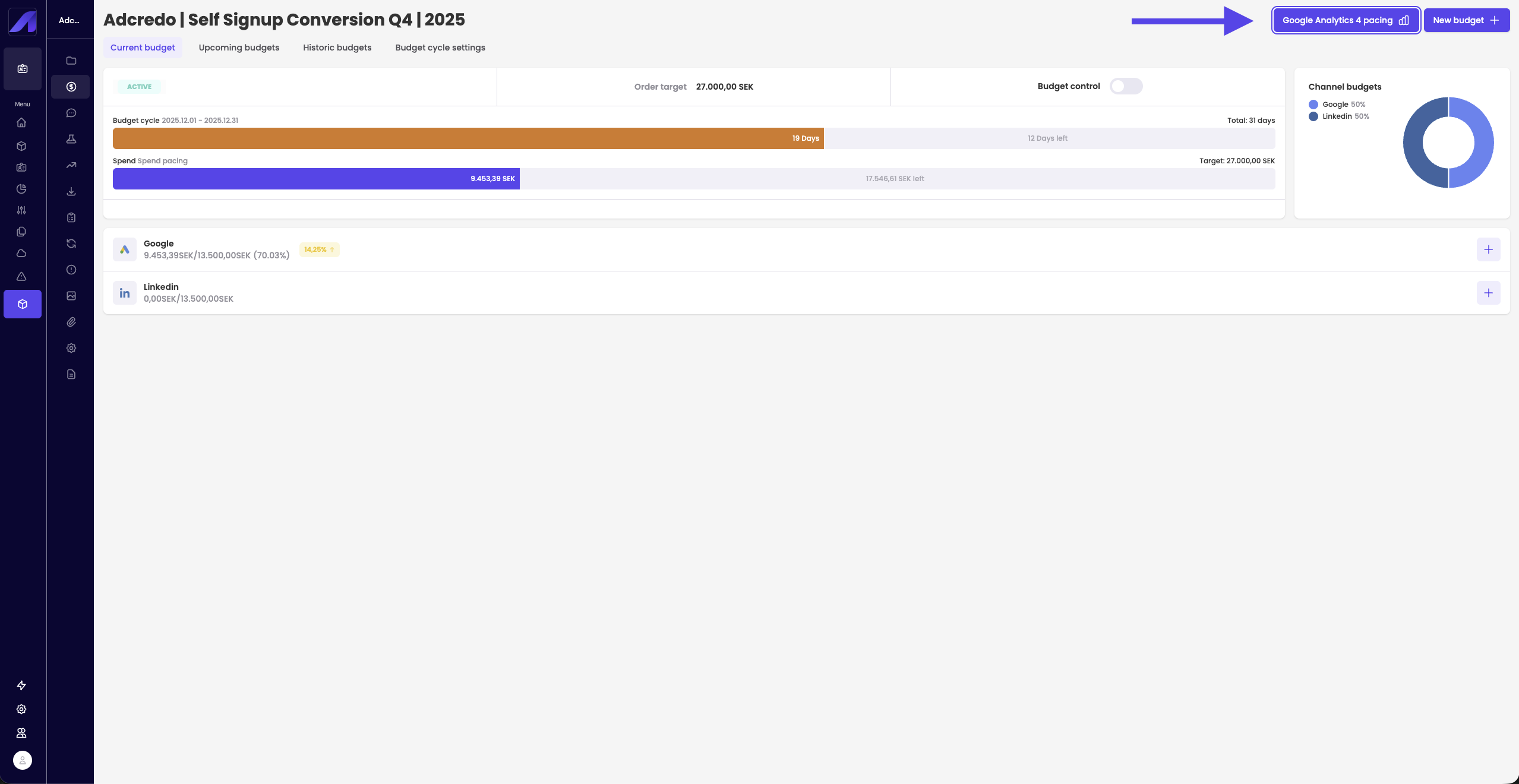The height and width of the screenshot is (784, 1519).
Task: Click the pie chart icon in the left sidebar
Action: 21,189
